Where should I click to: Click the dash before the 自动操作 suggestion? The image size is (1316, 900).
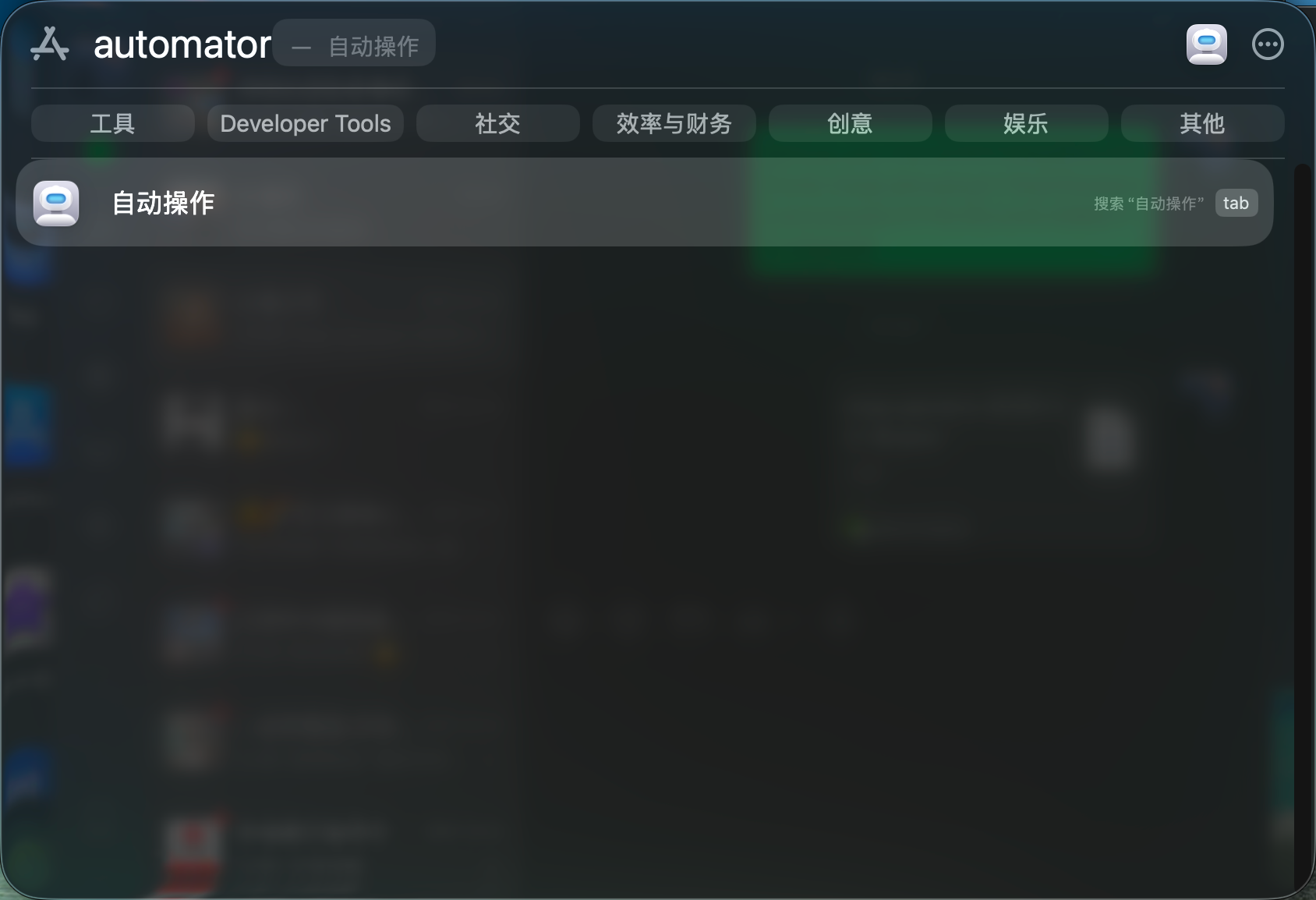point(302,47)
